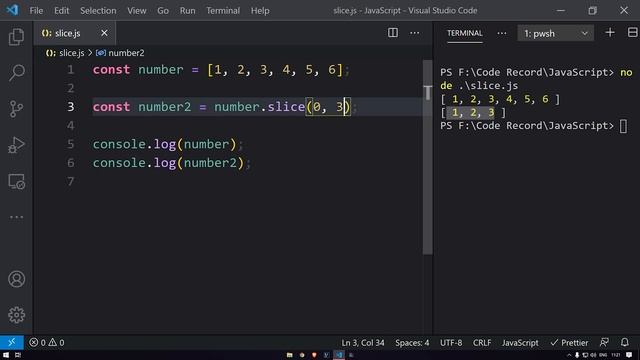Open Brave browser on the taskbar
Screen dimensions: 640x360
click(x=314, y=355)
